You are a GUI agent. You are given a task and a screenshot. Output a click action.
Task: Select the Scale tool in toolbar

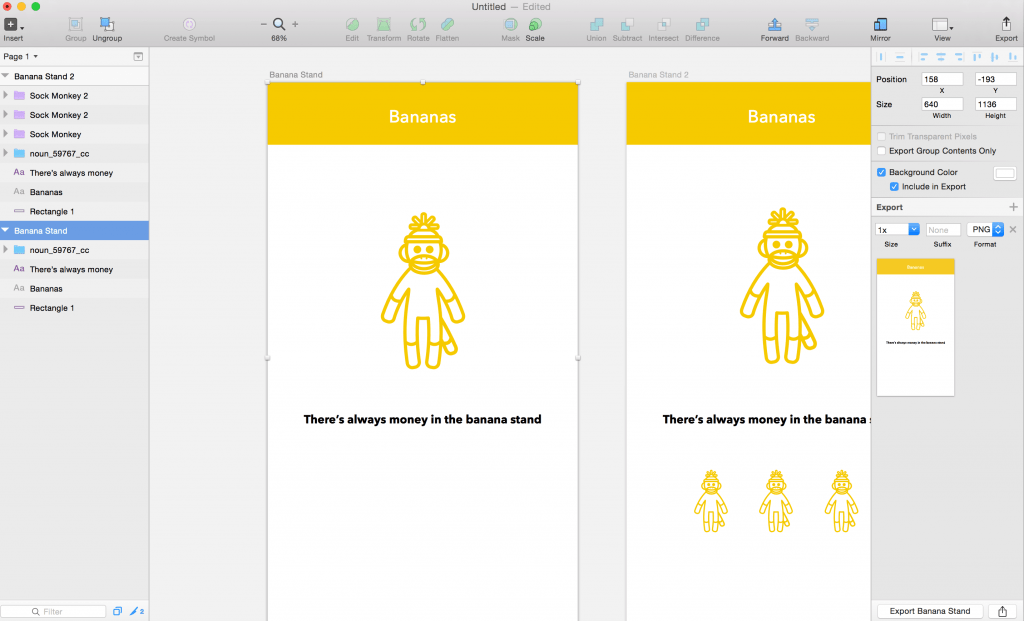(x=535, y=24)
